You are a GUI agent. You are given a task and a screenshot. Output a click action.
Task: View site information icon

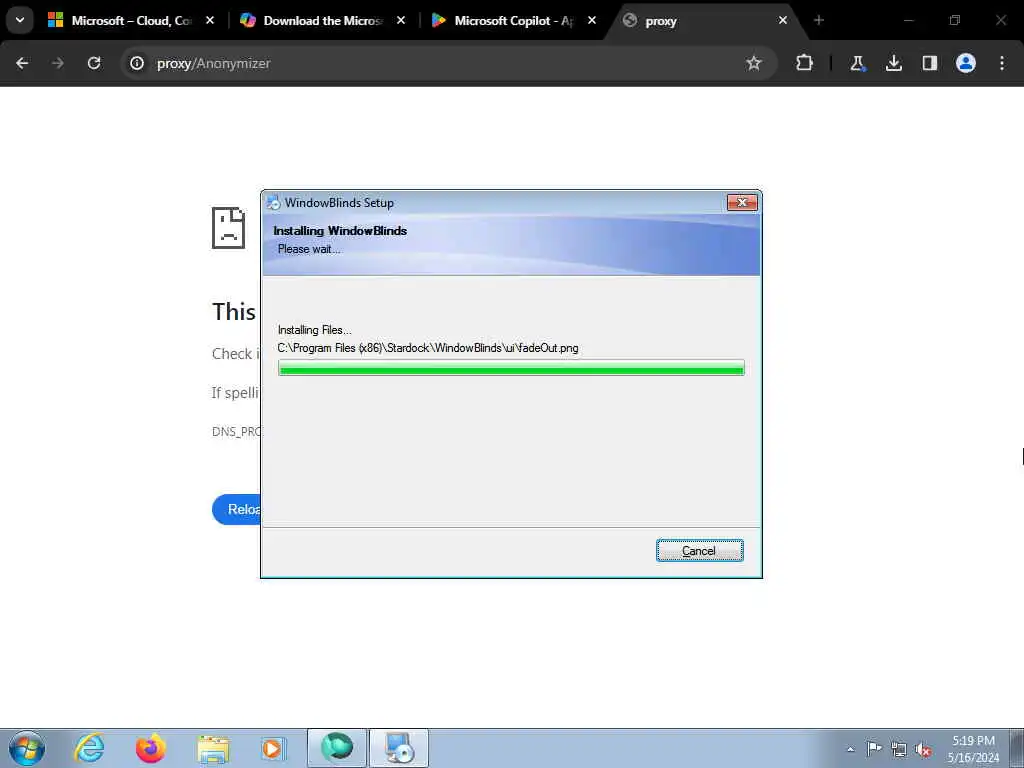[136, 63]
